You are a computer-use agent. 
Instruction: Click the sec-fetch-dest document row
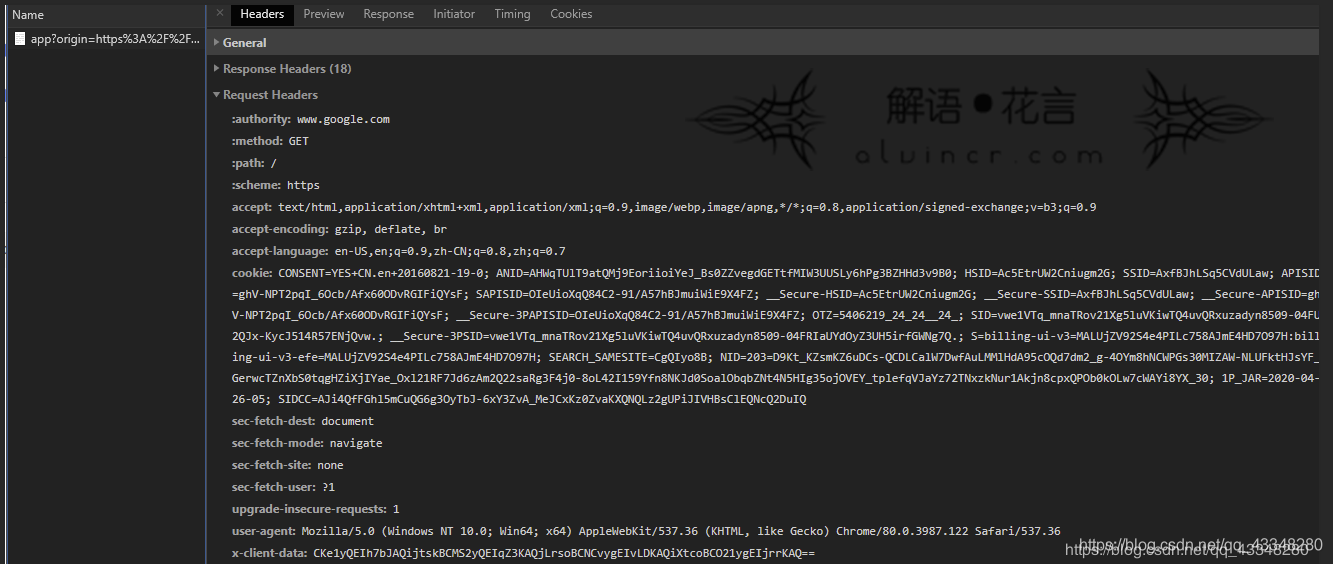(303, 421)
